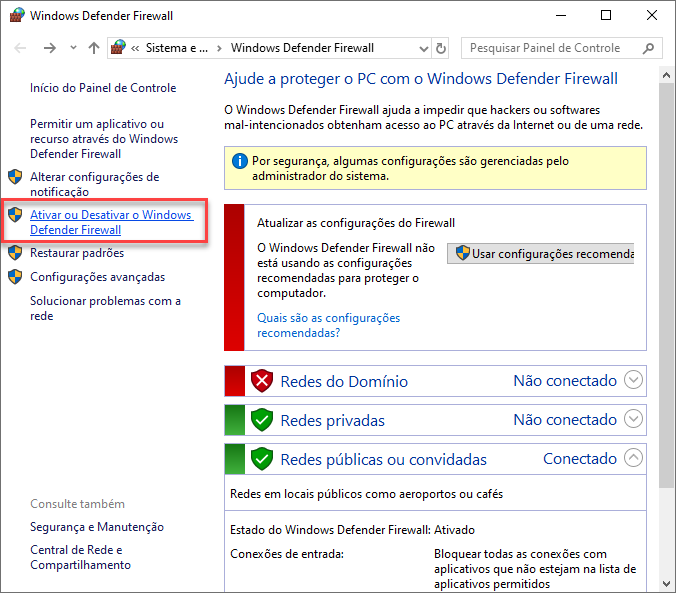
Task: Click the shield icon beside Restaurar padrões
Action: [15, 253]
